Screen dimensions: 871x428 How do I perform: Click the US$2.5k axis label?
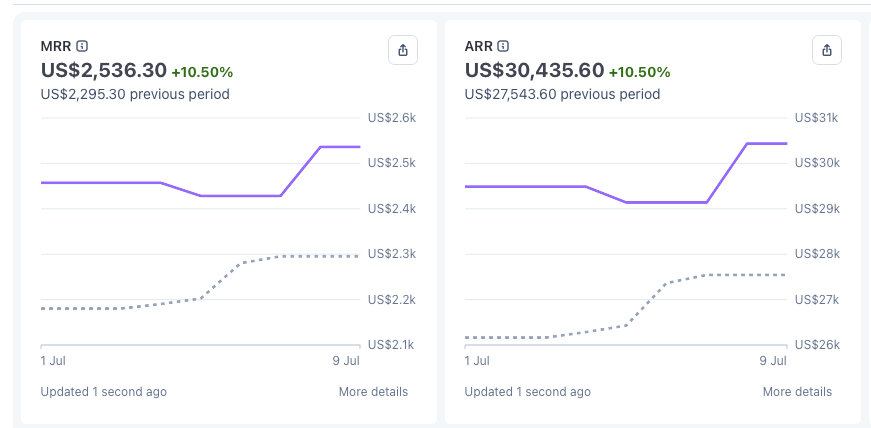pos(391,163)
